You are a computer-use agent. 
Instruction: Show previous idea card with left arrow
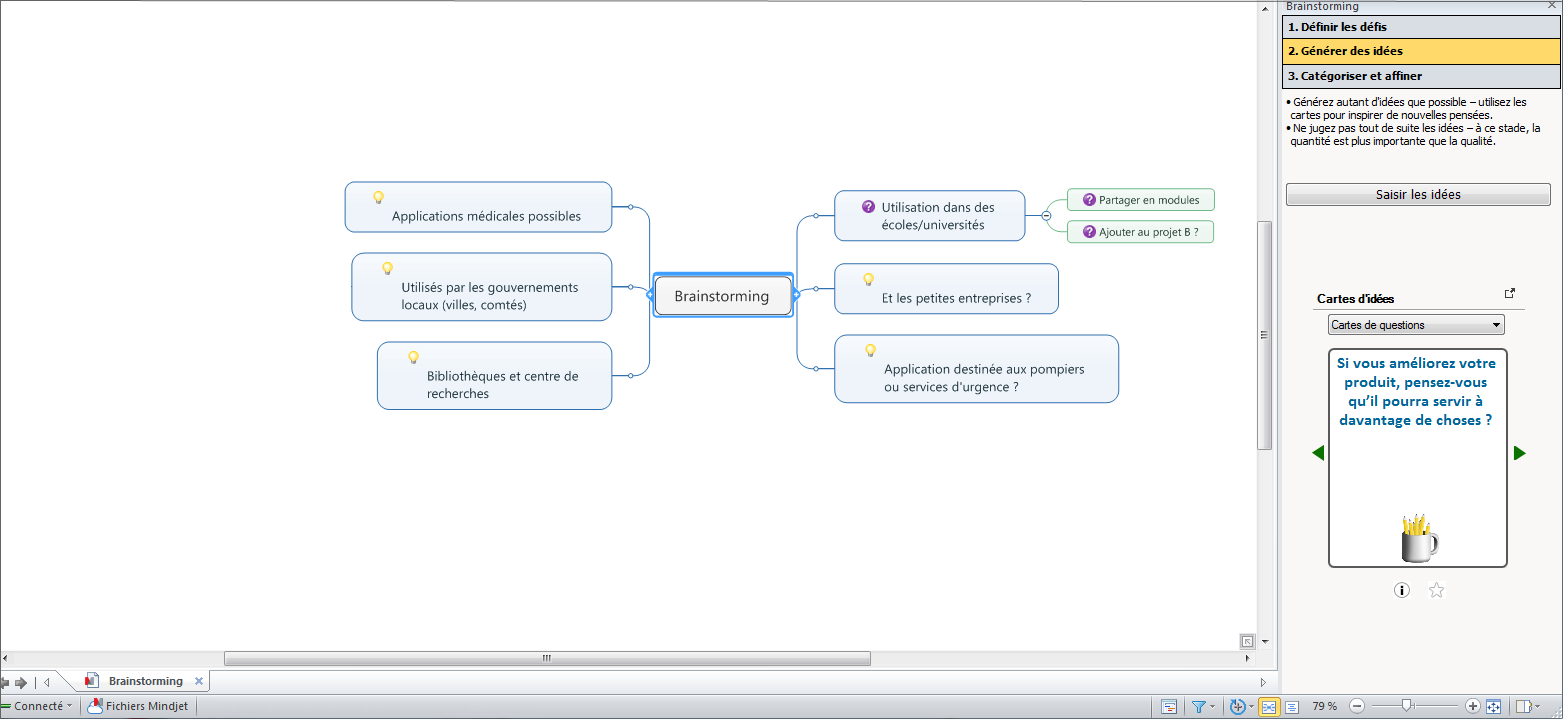pos(1318,453)
